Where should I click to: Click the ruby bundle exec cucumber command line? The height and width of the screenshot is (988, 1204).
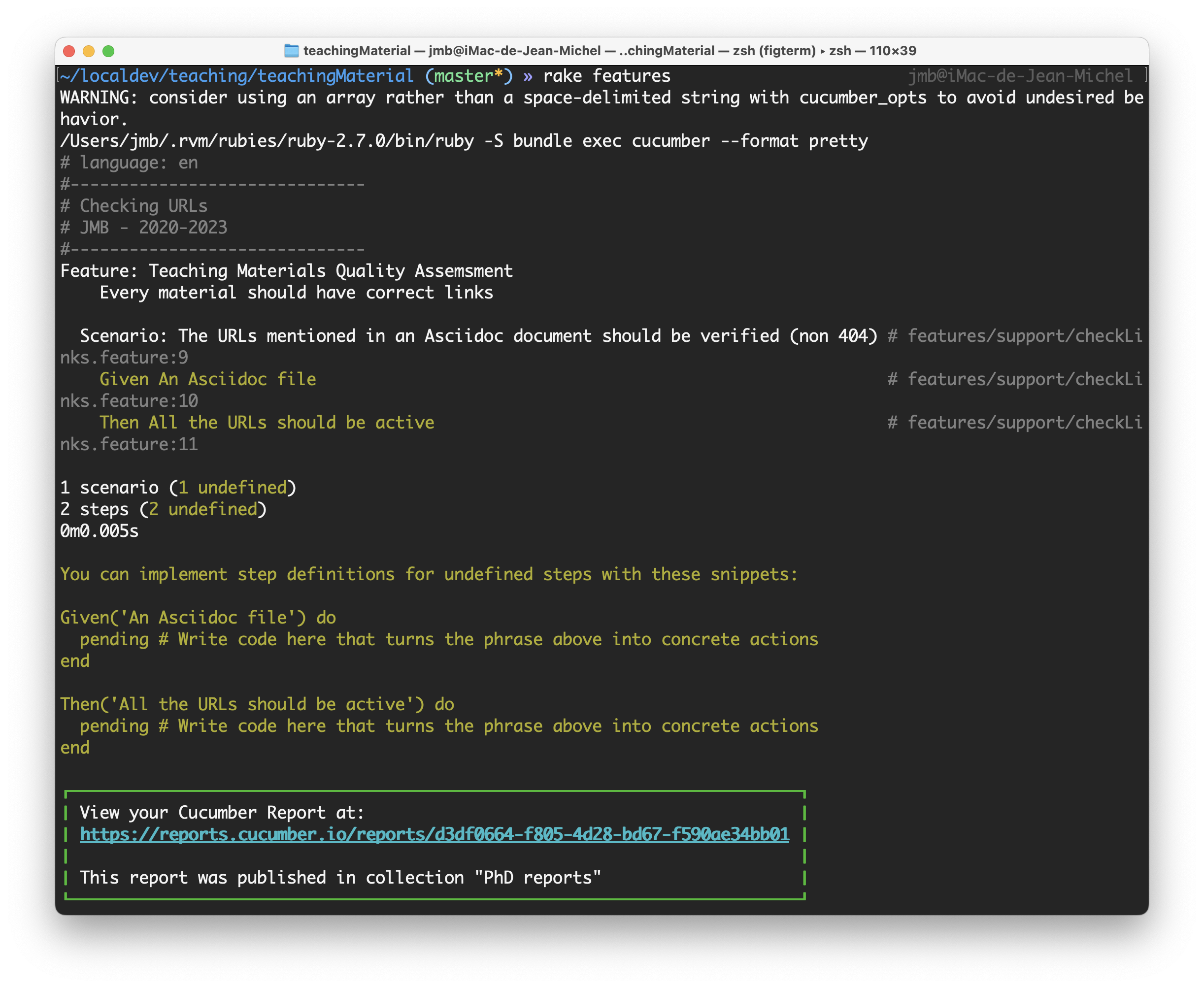pos(464,140)
